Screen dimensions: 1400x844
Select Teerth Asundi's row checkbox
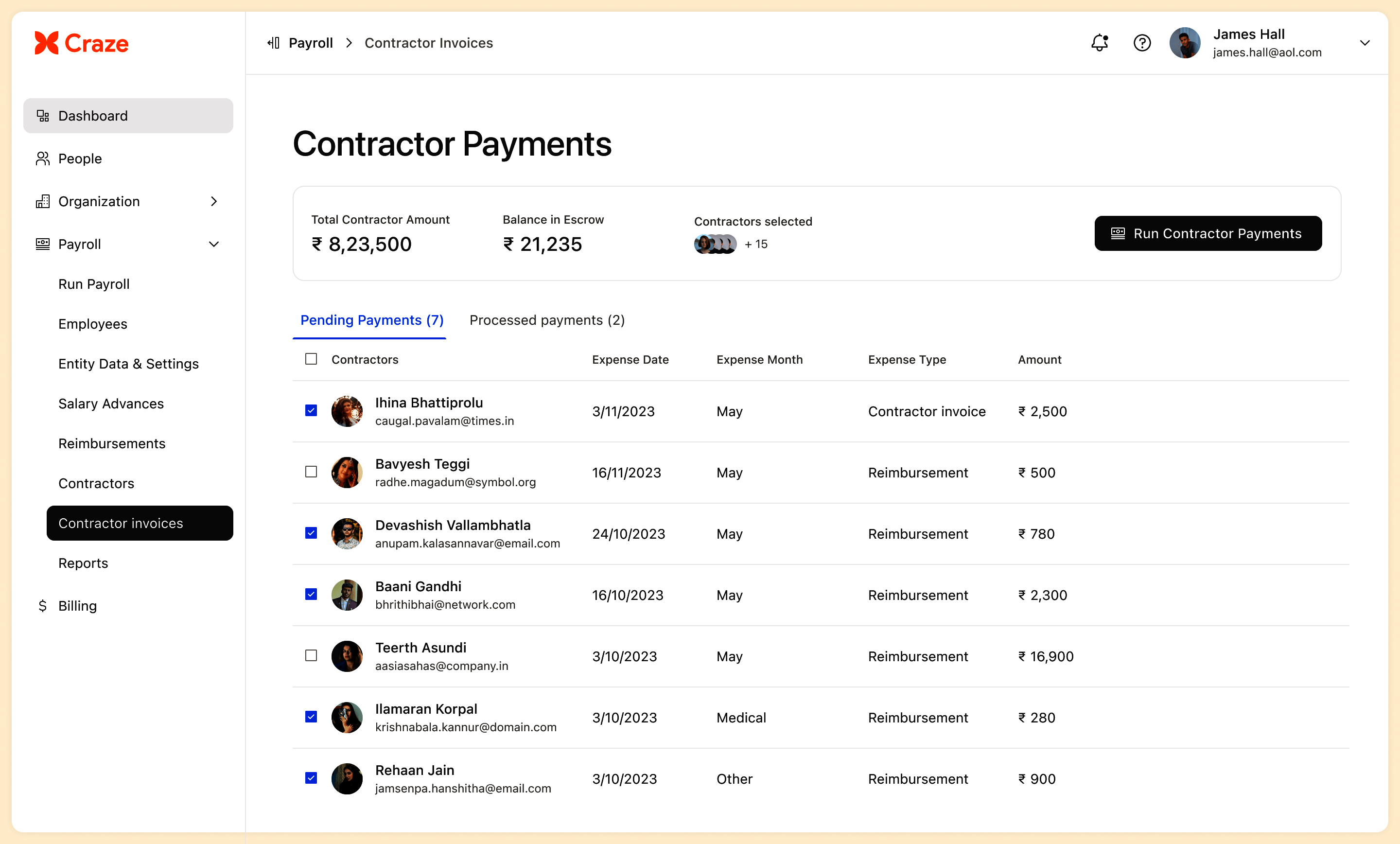311,655
